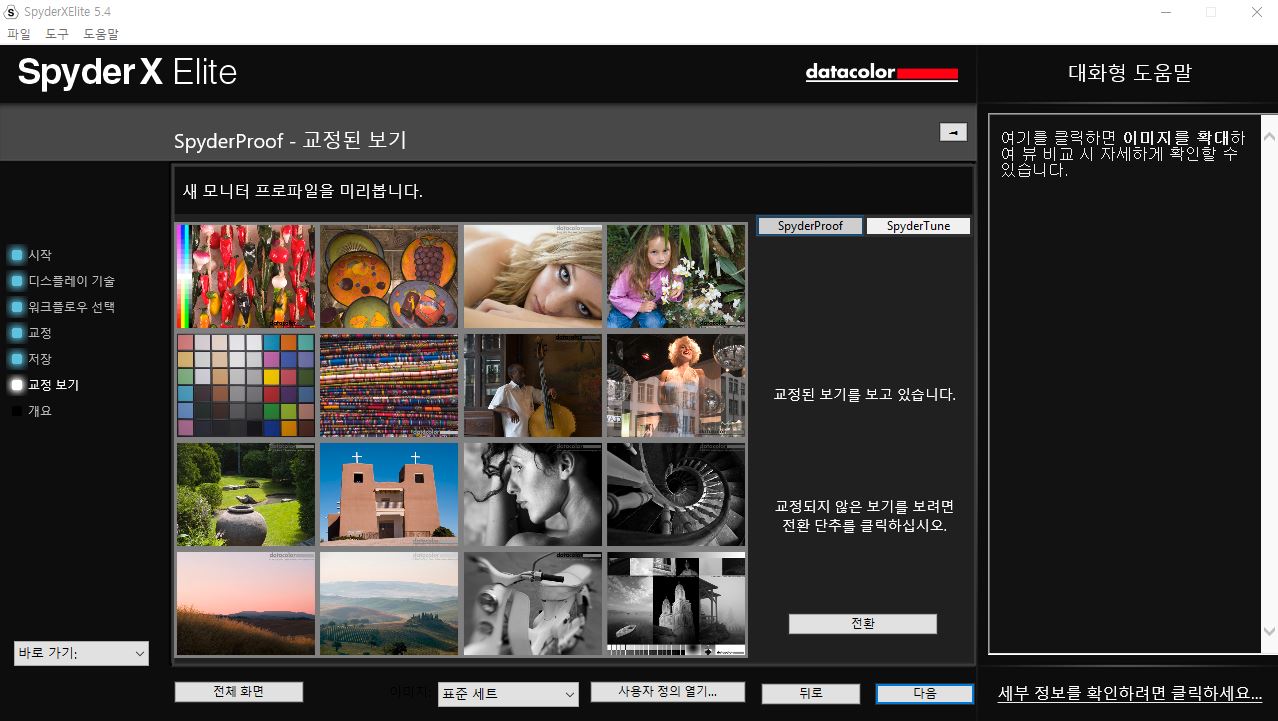Select the color checker chart thumbnail
Viewport: 1278px width, 721px height.
[246, 385]
